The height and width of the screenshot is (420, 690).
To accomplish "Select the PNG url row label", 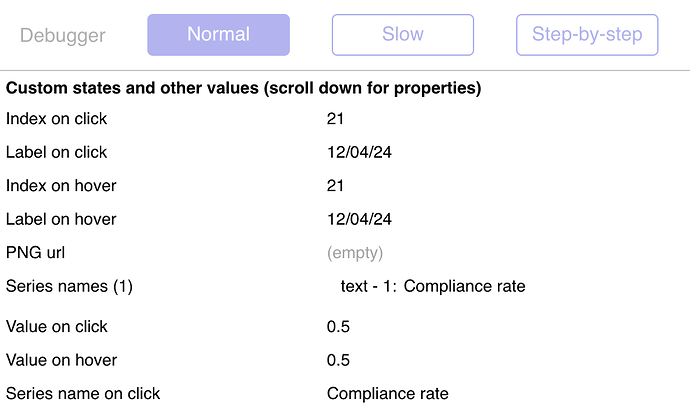I will (35, 253).
